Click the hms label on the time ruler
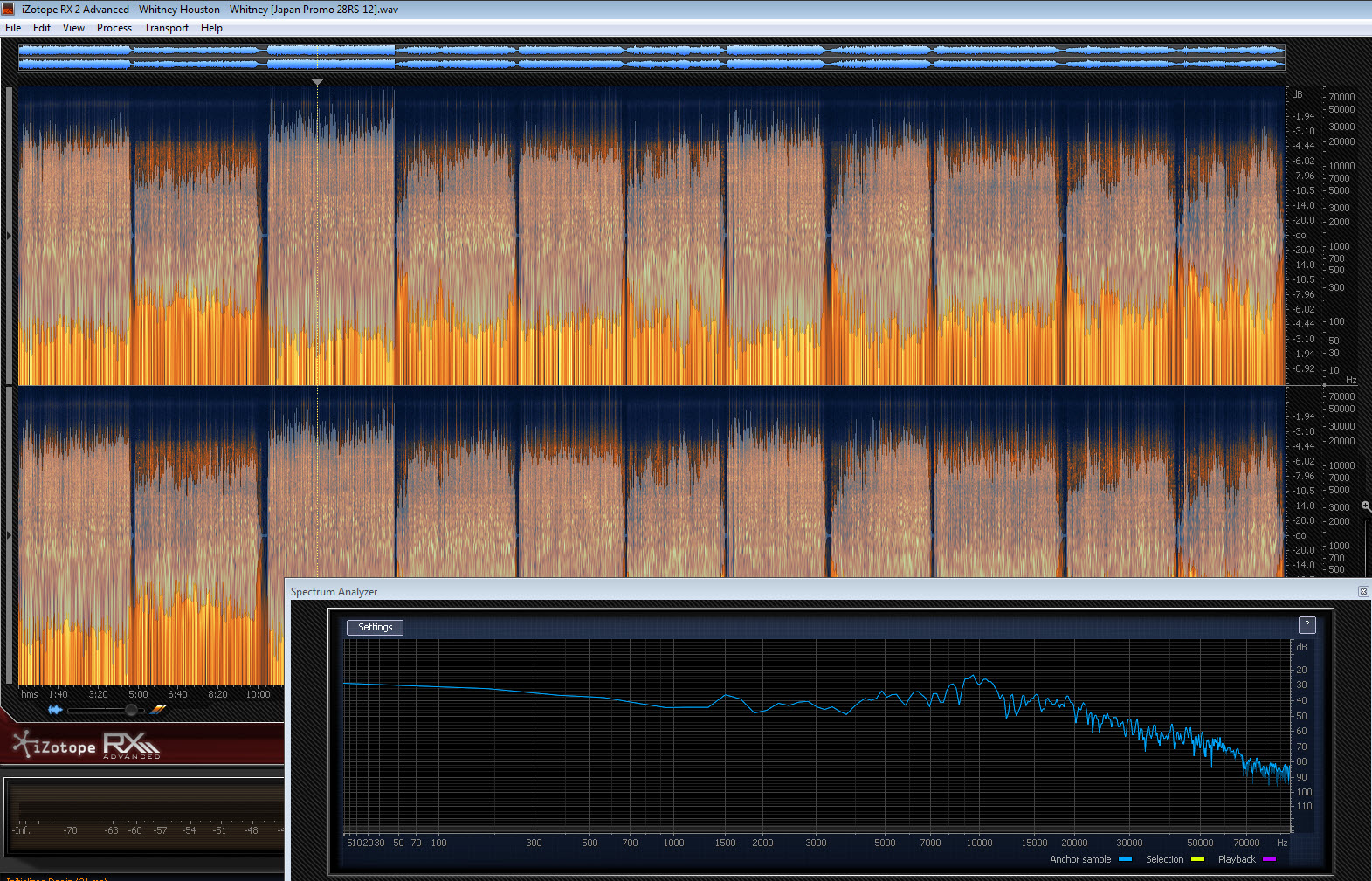 click(30, 694)
